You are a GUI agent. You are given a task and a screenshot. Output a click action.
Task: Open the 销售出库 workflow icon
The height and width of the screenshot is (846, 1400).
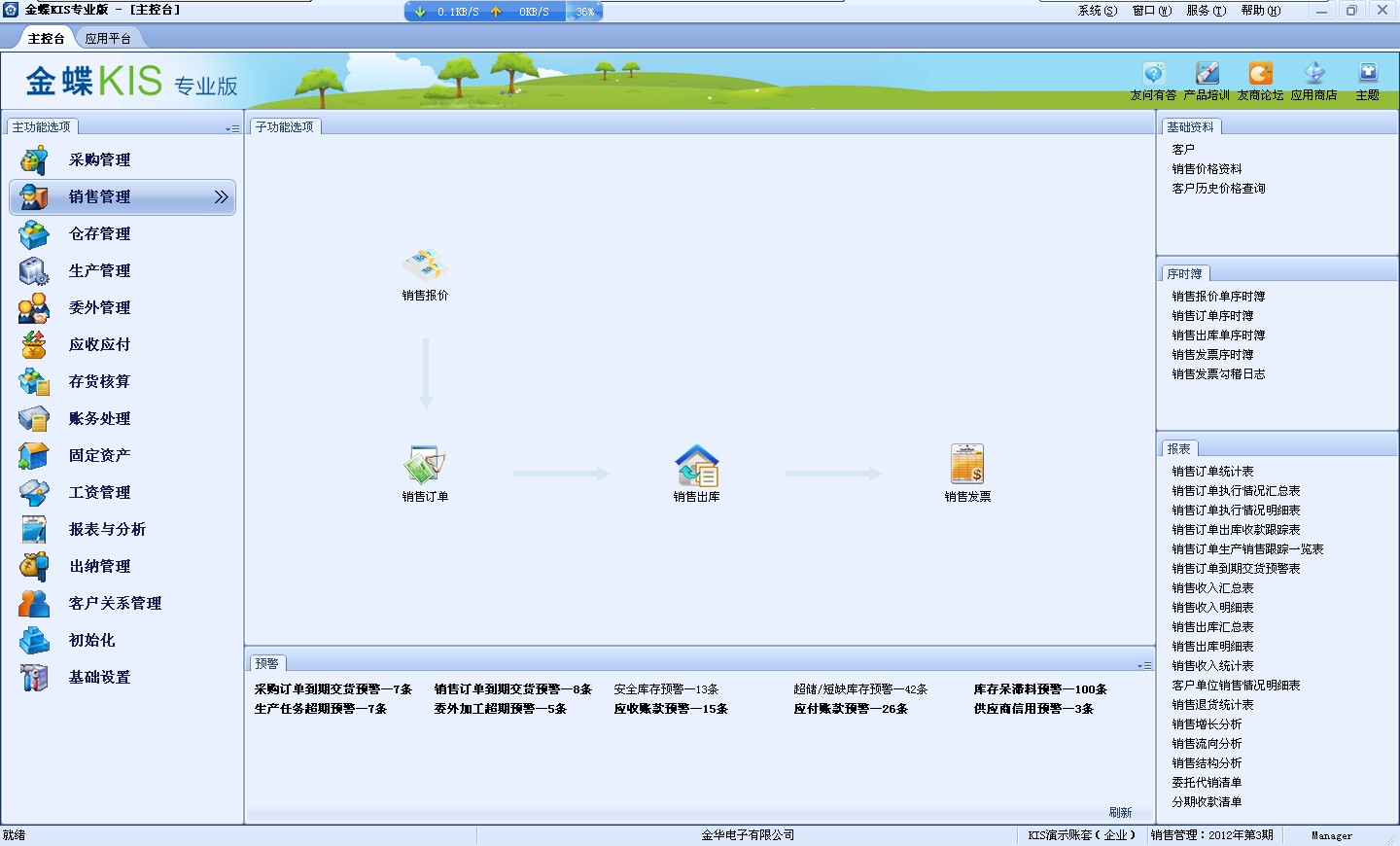[x=697, y=465]
